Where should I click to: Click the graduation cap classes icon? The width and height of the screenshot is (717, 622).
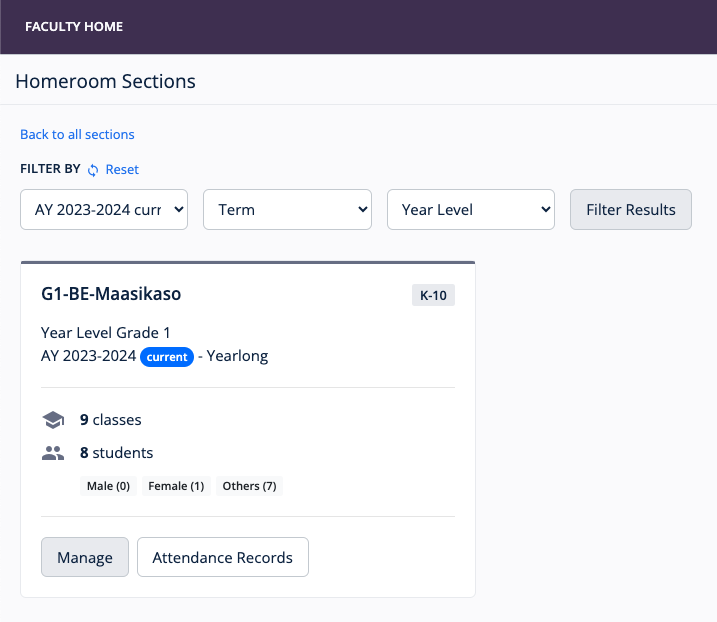(53, 420)
